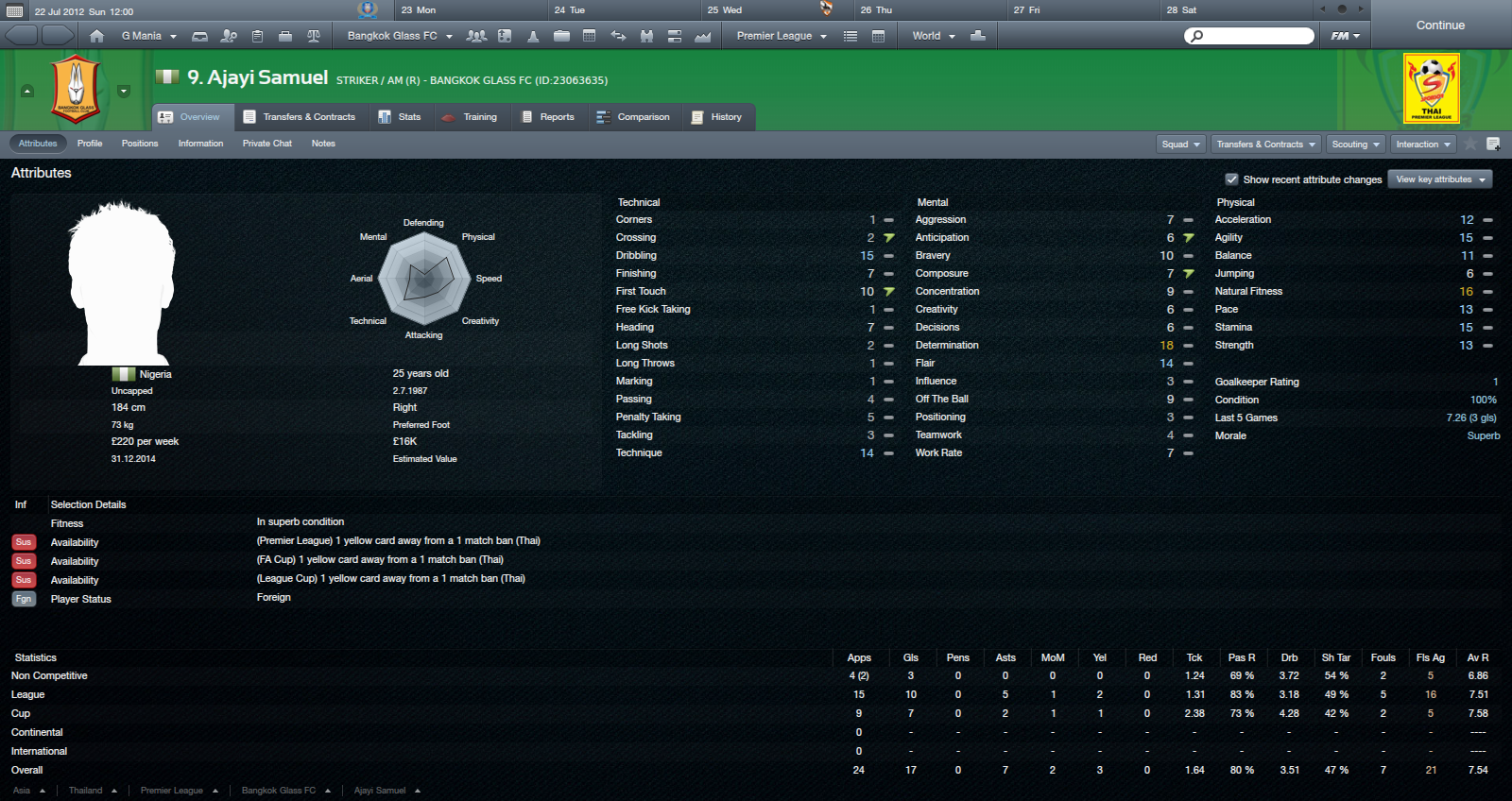This screenshot has height=801, width=1512.
Task: Open the Transfers & Contracts tab
Action: (x=300, y=117)
